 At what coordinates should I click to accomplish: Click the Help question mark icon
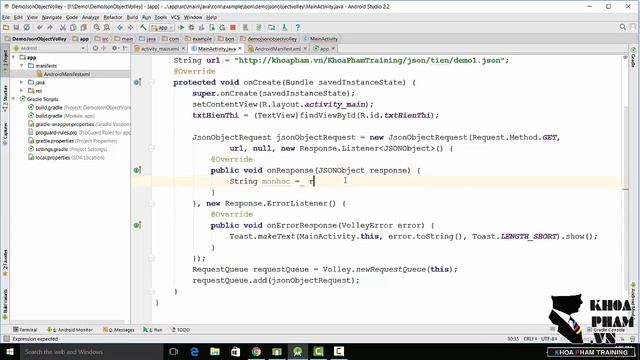click(298, 27)
